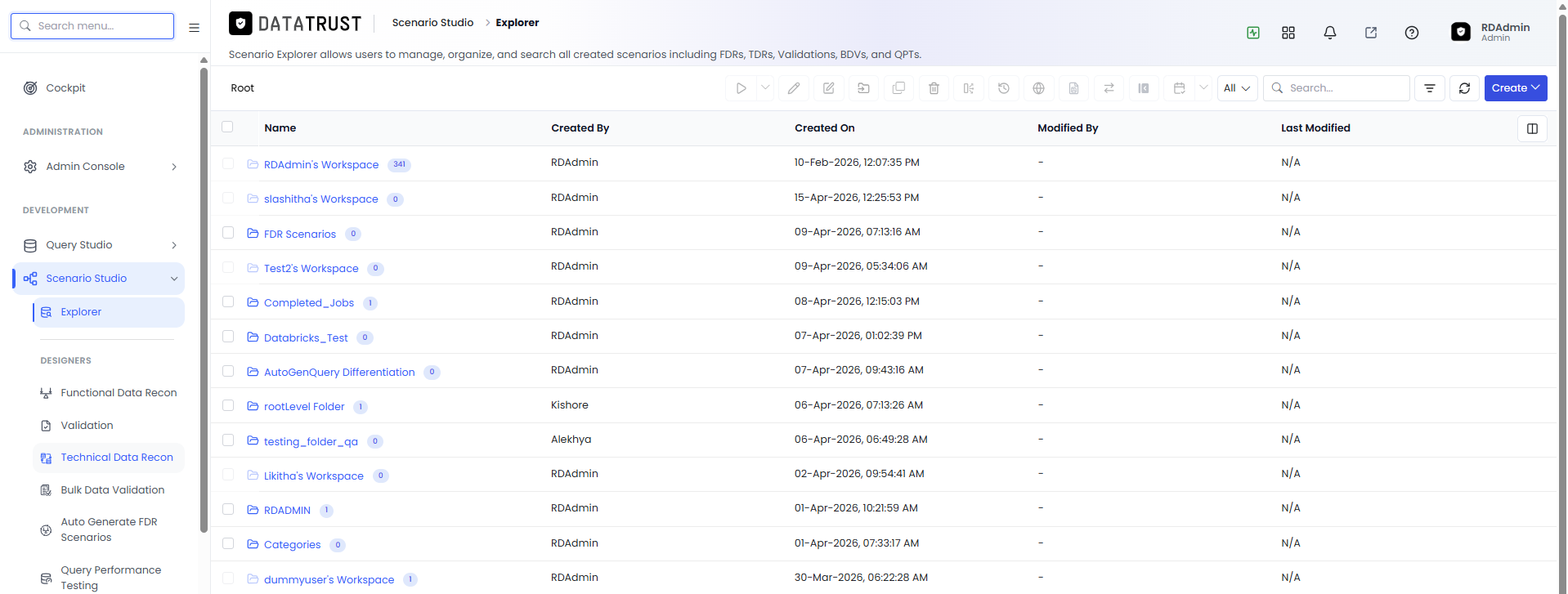Check the FDR Scenarios row checkbox
This screenshot has width=1568, height=594.
(228, 233)
